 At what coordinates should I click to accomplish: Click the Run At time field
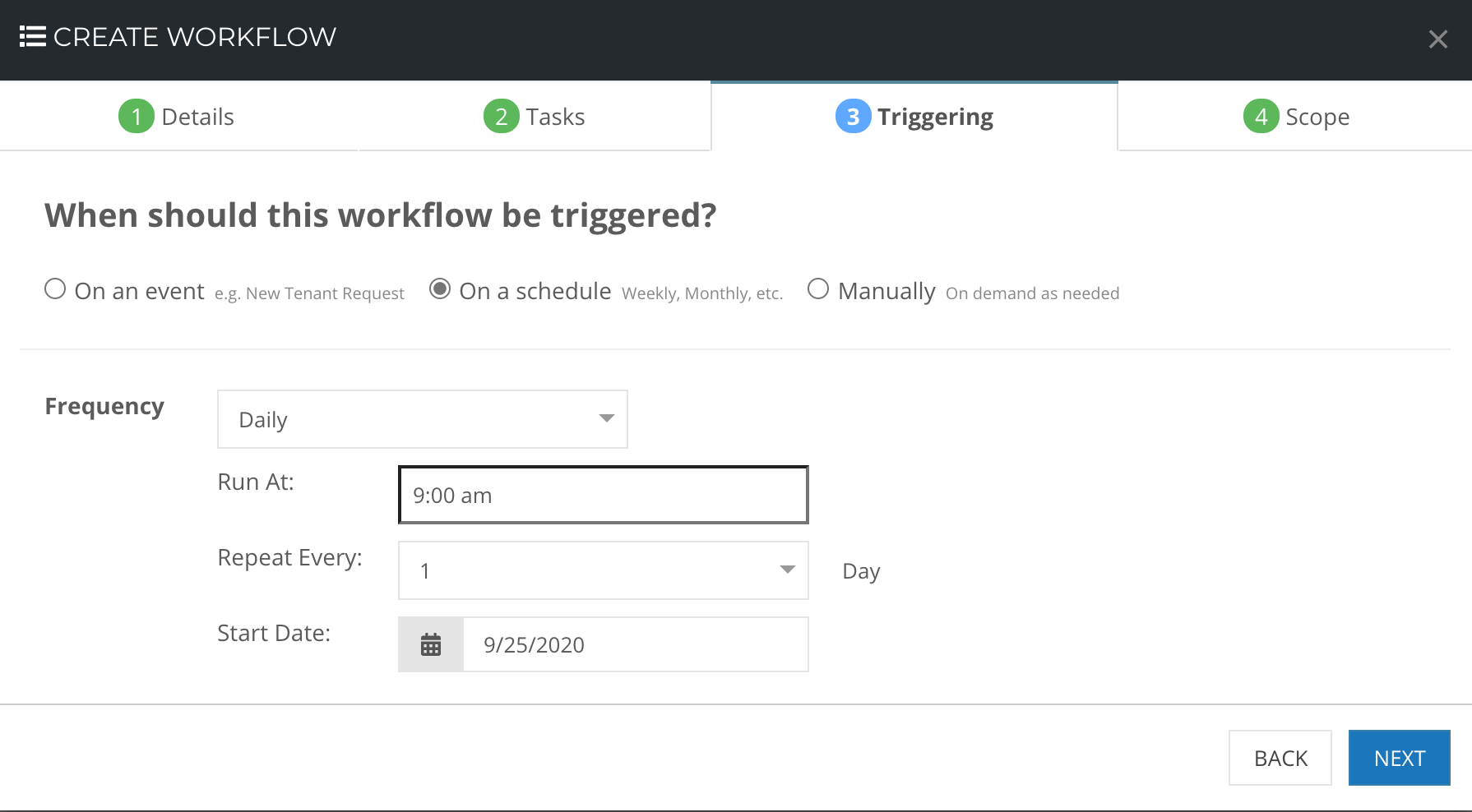(x=604, y=495)
